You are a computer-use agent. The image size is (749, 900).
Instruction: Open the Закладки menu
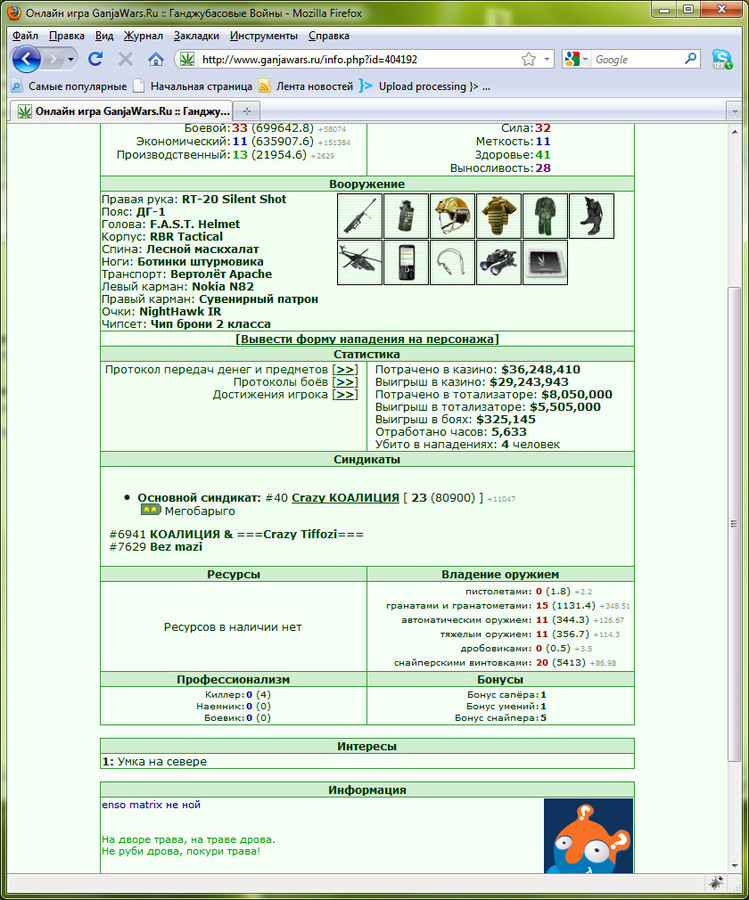[196, 36]
